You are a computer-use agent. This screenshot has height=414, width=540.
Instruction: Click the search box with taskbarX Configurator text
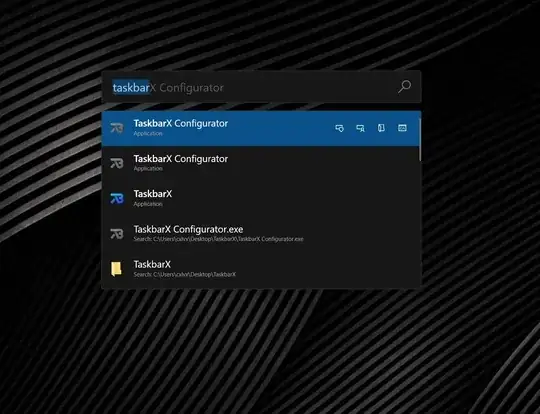[x=261, y=87]
